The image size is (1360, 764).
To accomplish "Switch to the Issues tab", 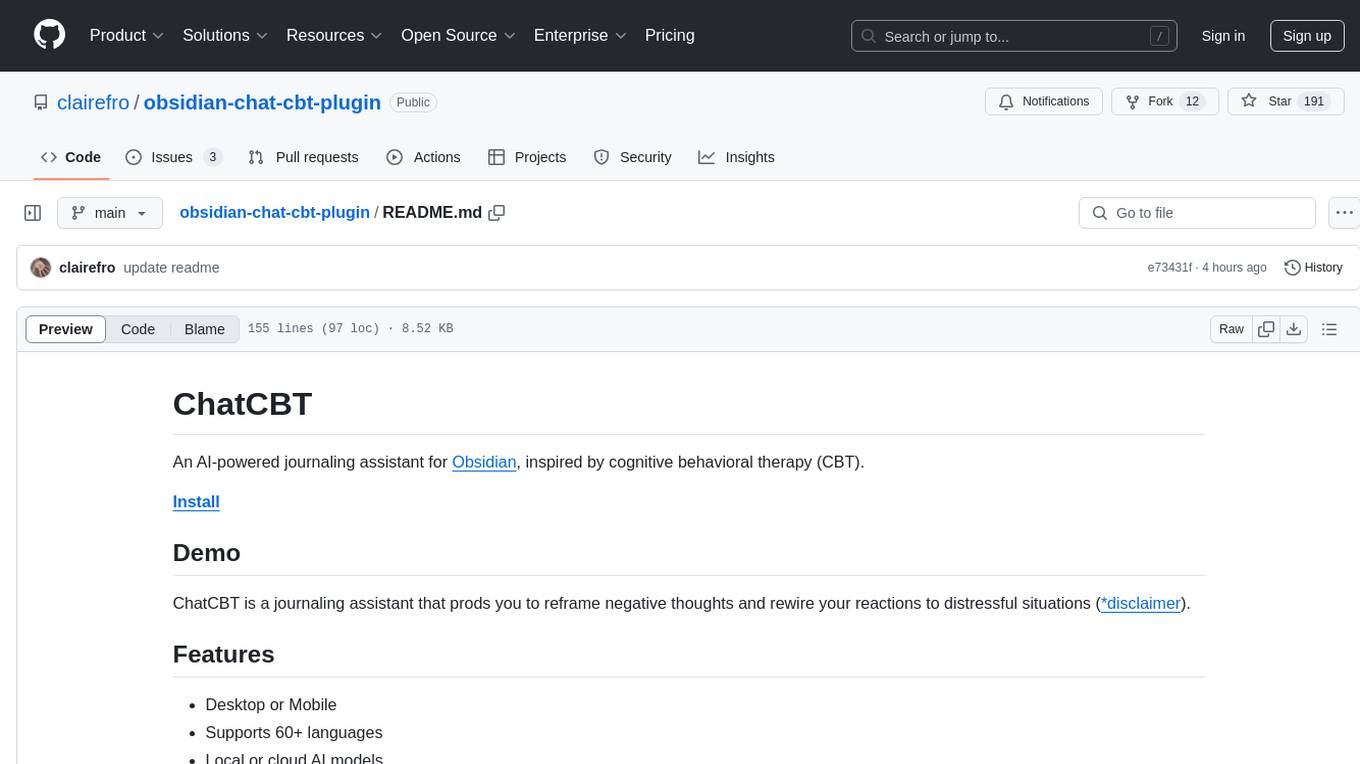I will coord(174,157).
